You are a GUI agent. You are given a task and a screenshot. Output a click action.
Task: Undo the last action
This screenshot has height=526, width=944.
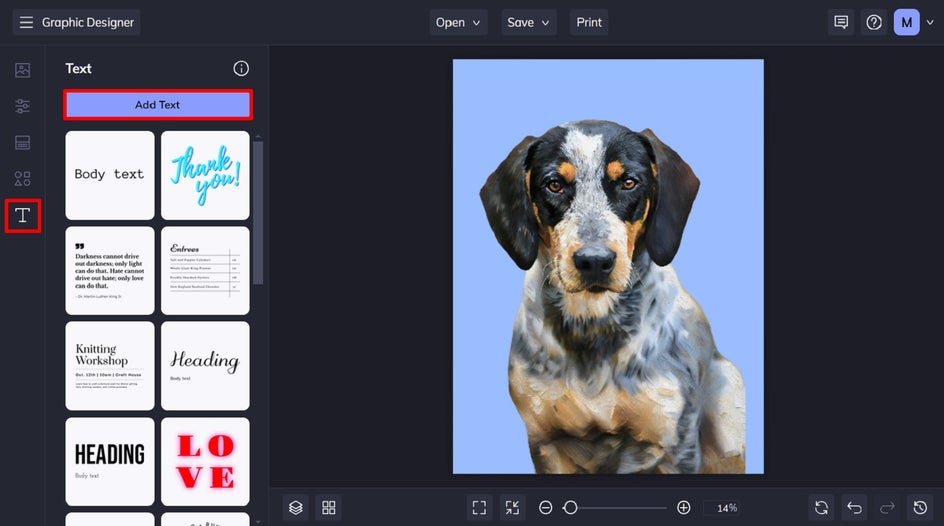pyautogui.click(x=854, y=507)
